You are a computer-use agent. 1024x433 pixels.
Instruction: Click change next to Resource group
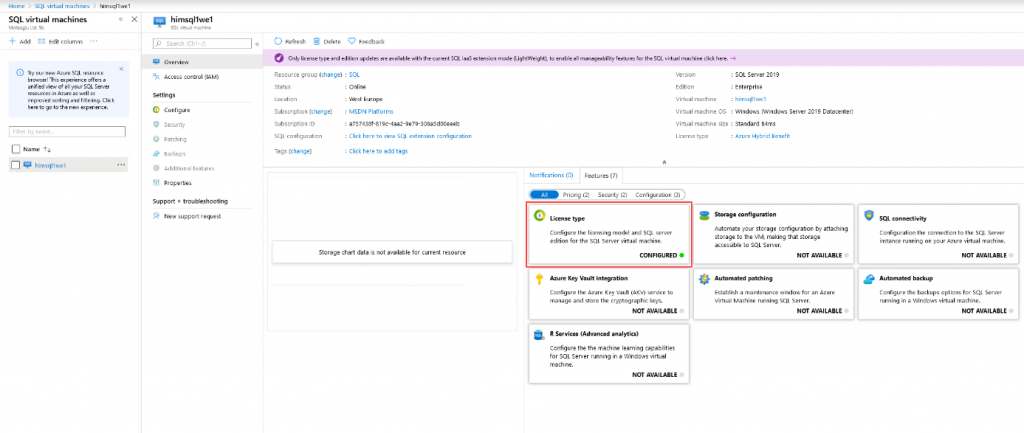pos(331,74)
